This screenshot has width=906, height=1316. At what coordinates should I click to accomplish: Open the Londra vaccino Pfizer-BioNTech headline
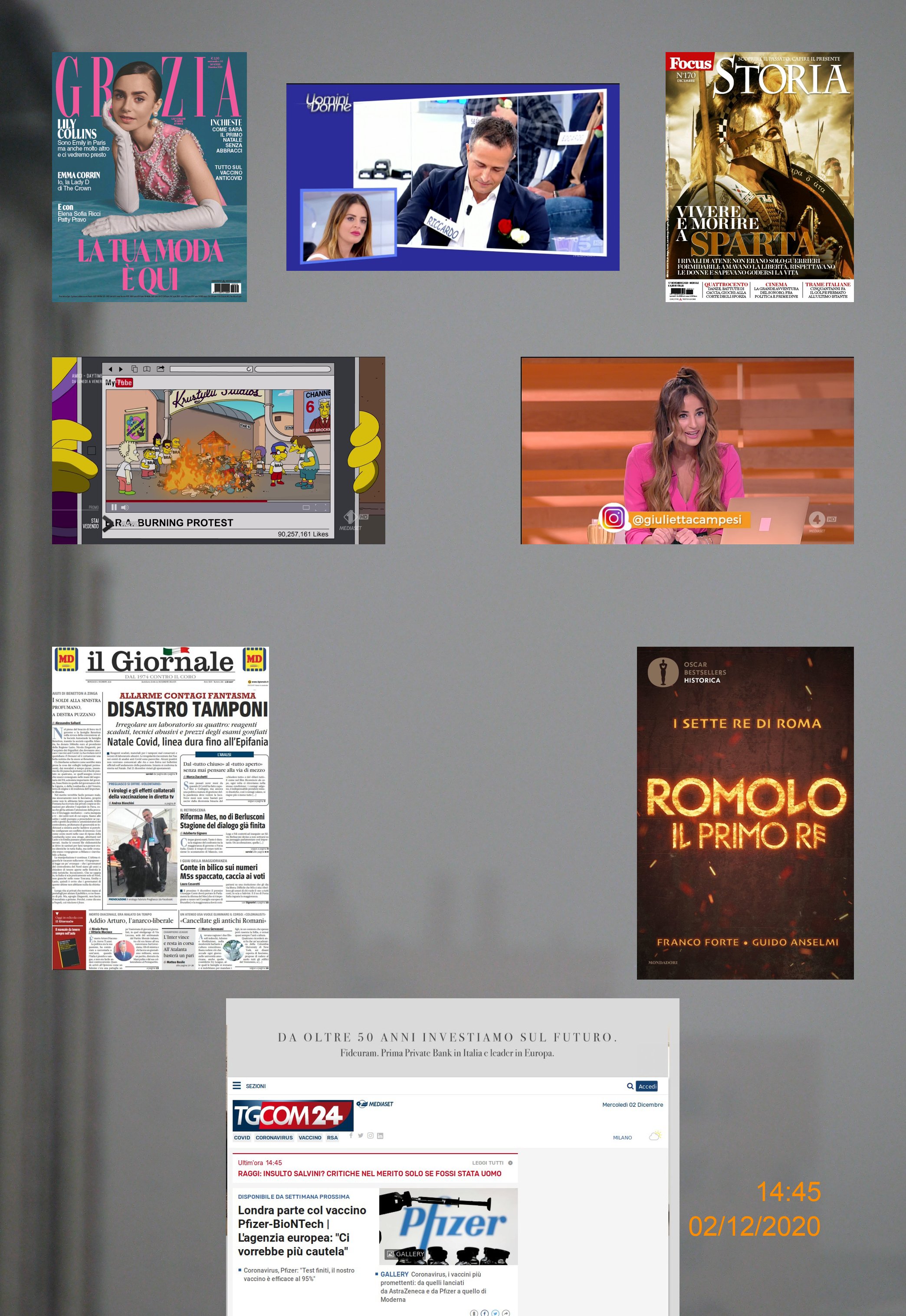pos(302,1230)
